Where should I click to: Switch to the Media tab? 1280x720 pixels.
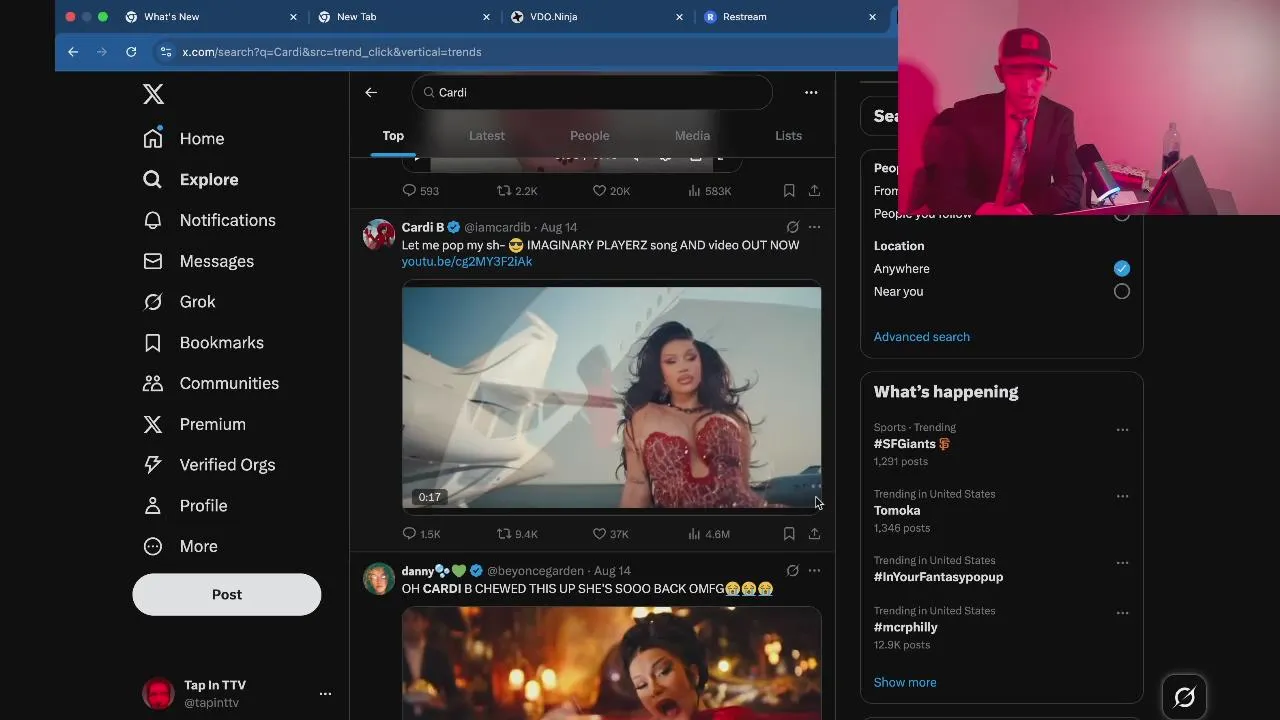tap(692, 136)
